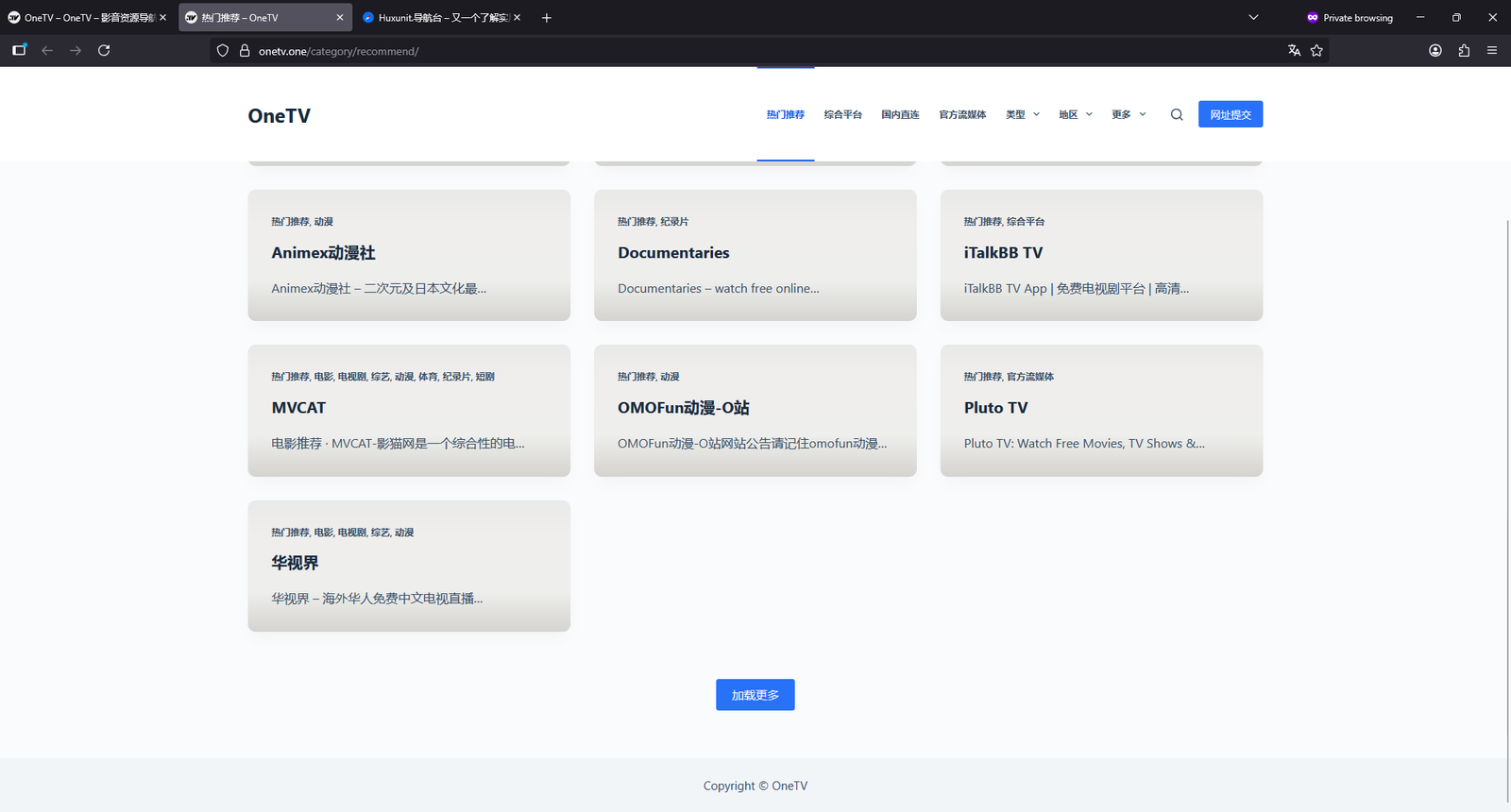
Task: Click Animex动漫社 description text
Action: (x=379, y=289)
